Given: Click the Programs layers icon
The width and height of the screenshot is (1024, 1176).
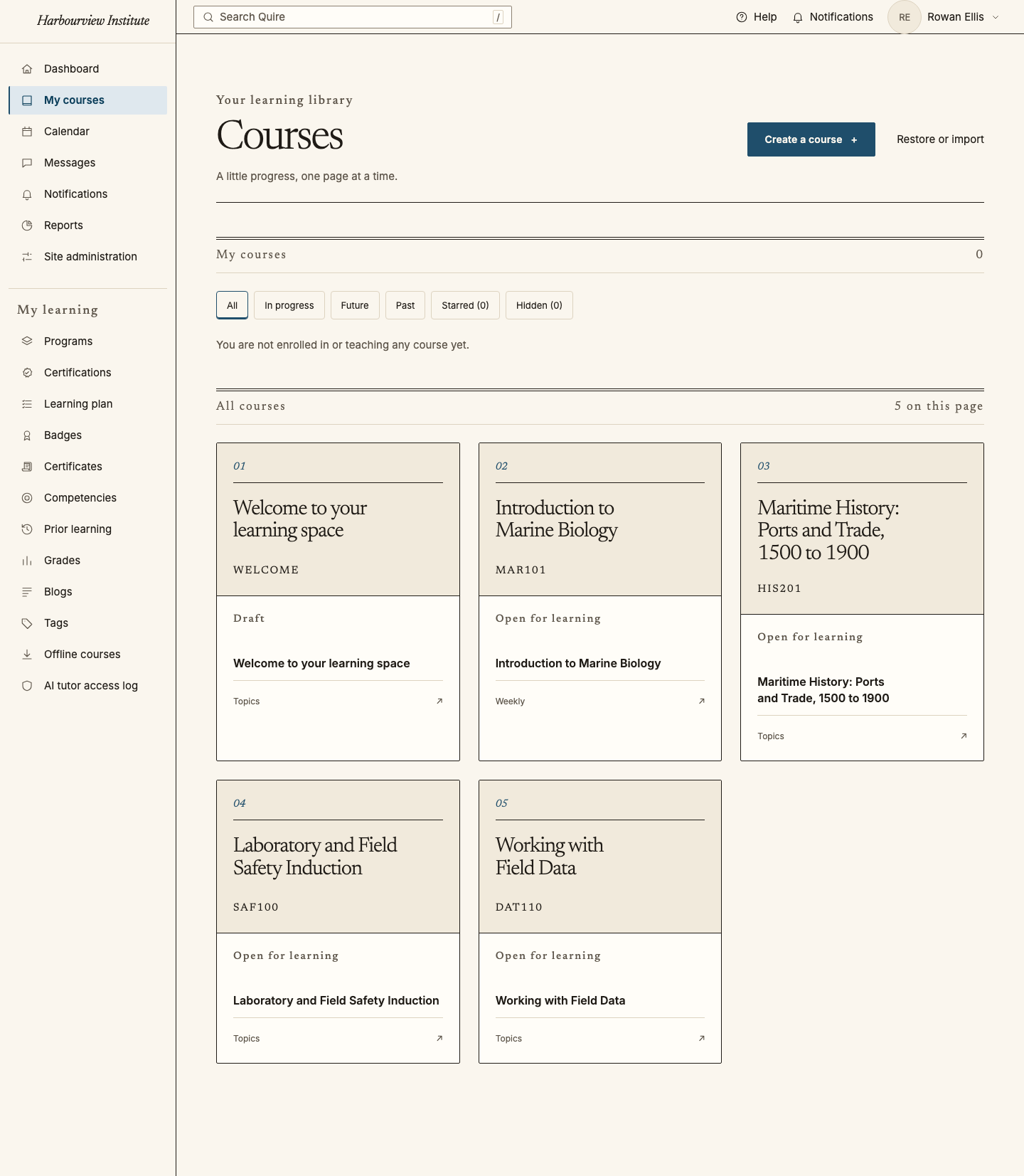Looking at the screenshot, I should 27,341.
